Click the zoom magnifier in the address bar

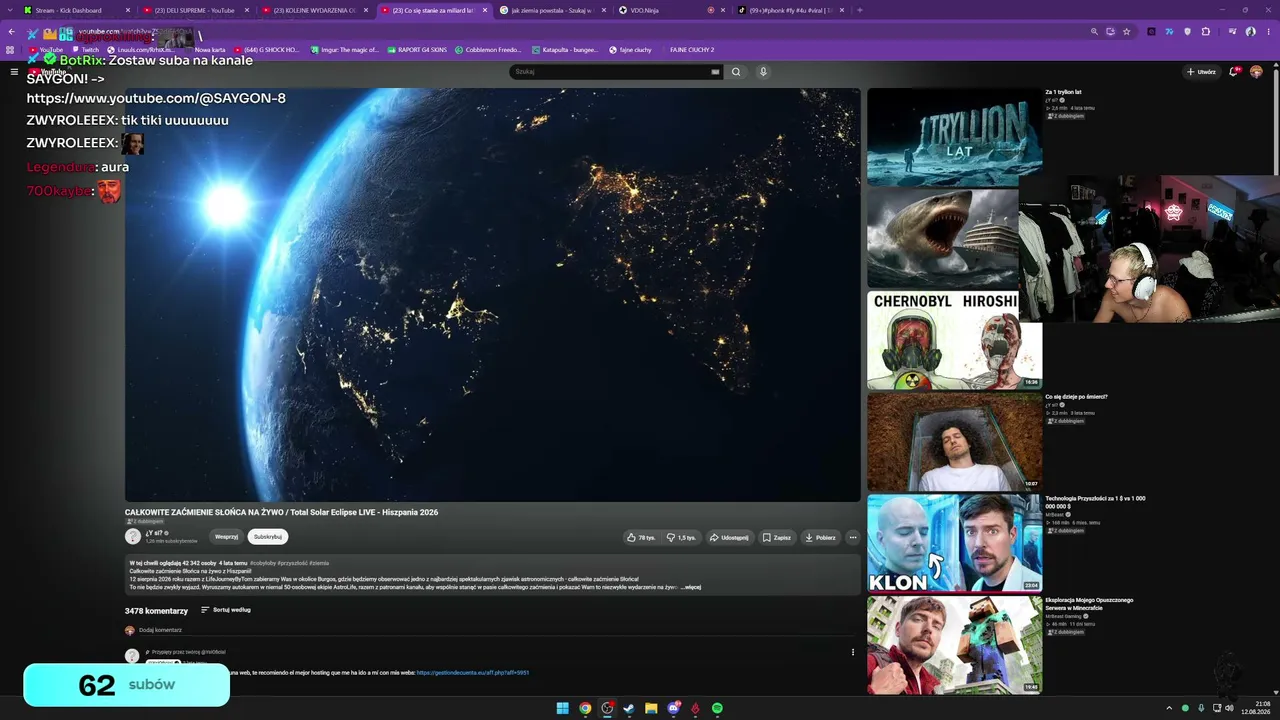tap(1095, 31)
